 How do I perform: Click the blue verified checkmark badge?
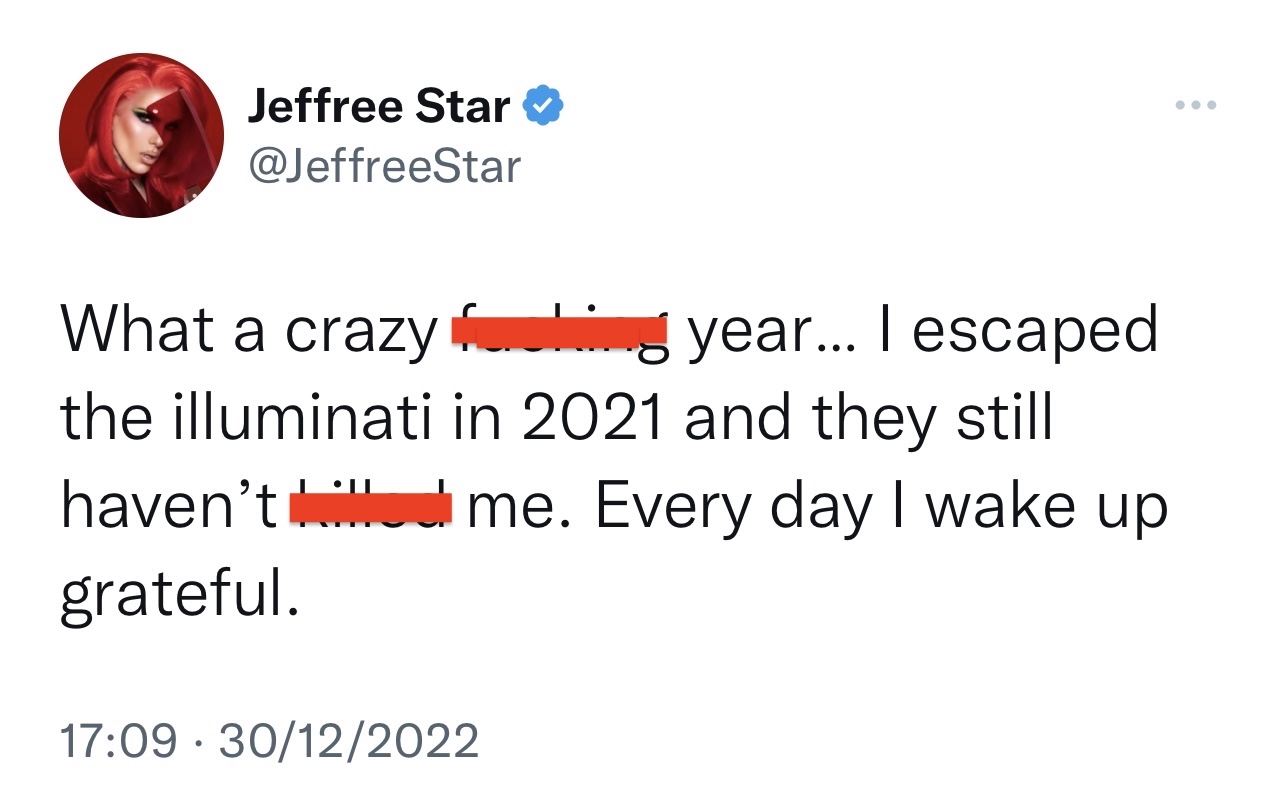pos(545,105)
